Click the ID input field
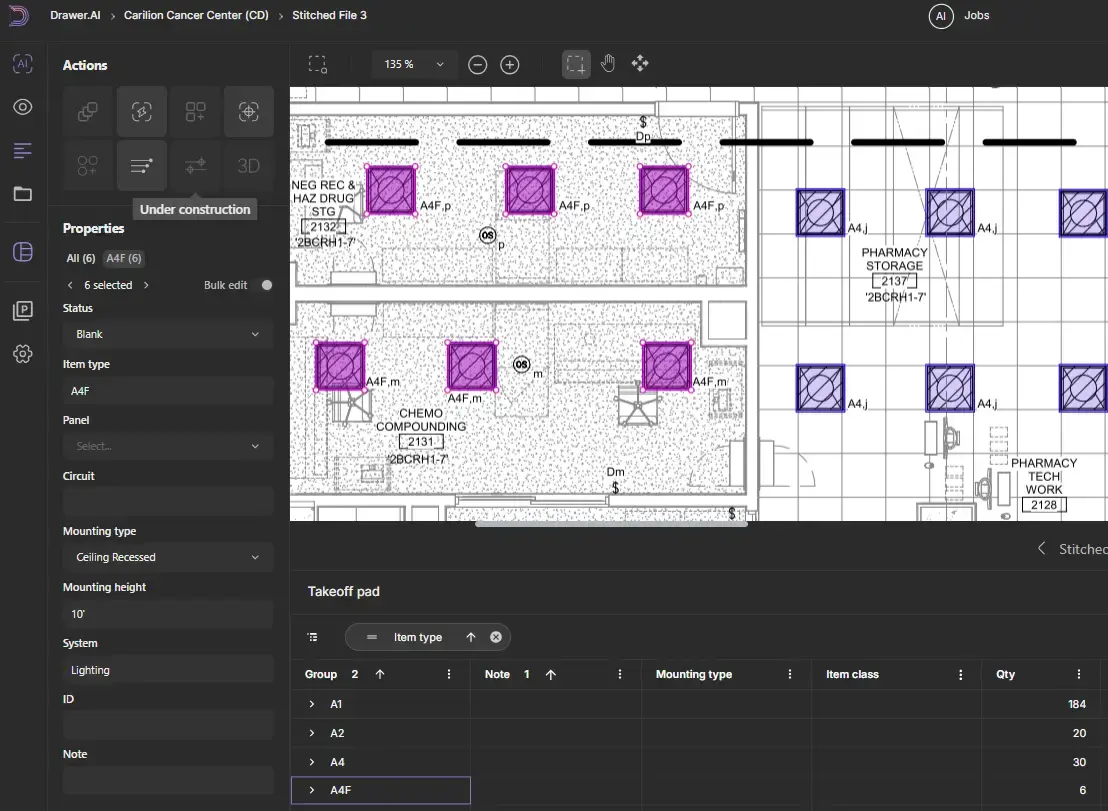Viewport: 1108px width, 811px height. click(168, 726)
